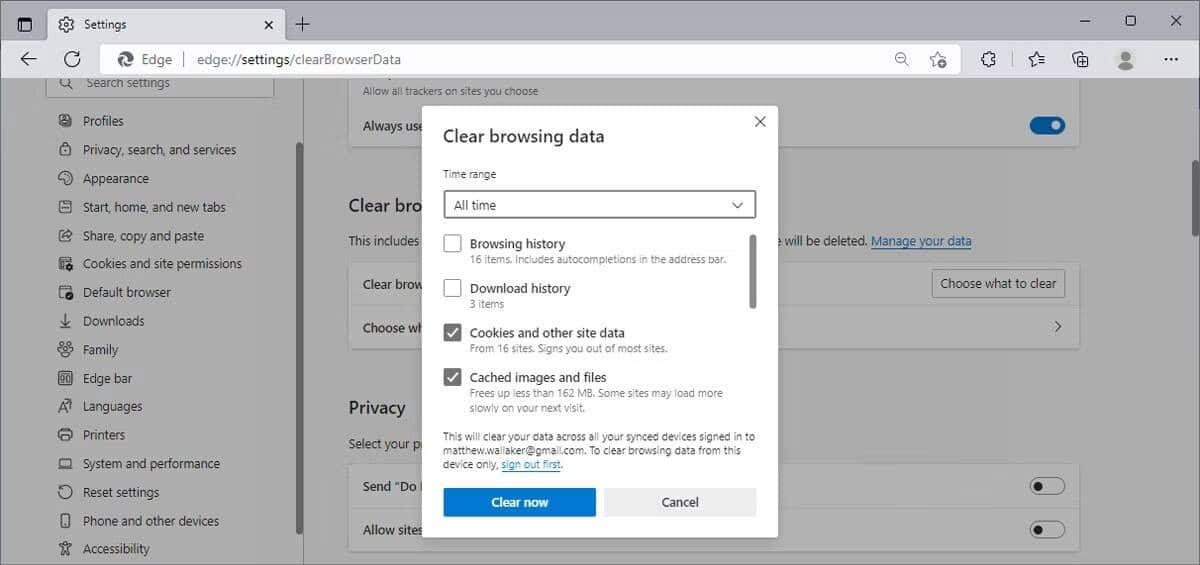Add page to favorites star icon
1200x565 pixels.
click(938, 59)
